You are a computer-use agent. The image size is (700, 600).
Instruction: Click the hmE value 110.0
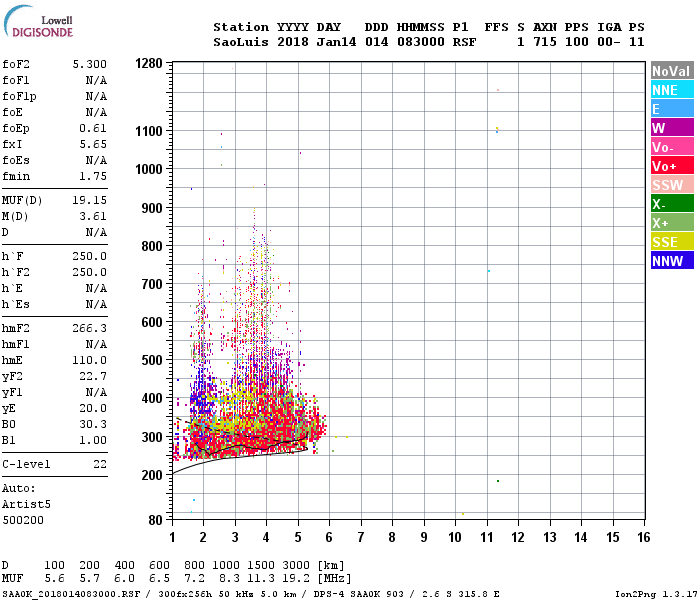90,360
